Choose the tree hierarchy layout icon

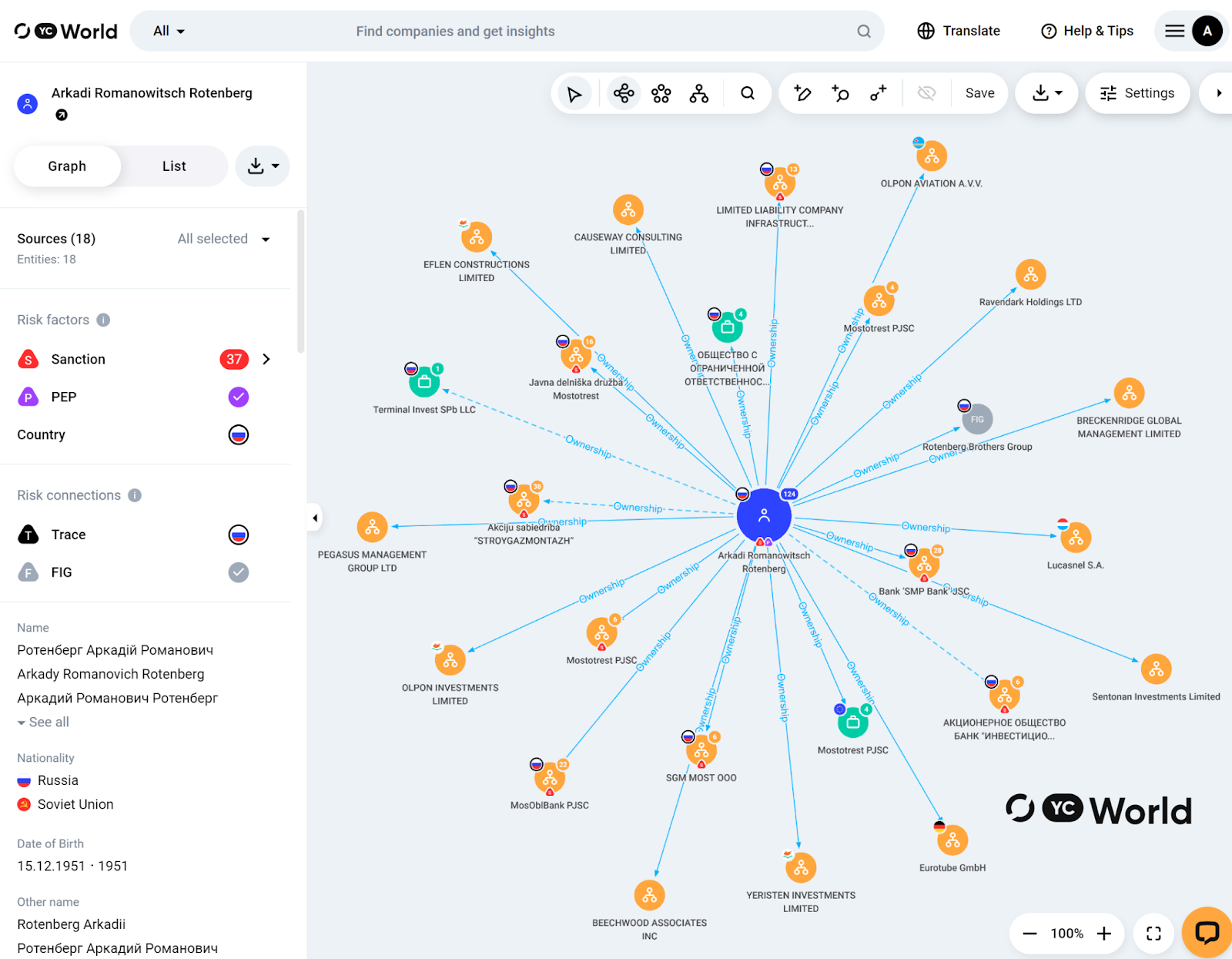click(699, 94)
